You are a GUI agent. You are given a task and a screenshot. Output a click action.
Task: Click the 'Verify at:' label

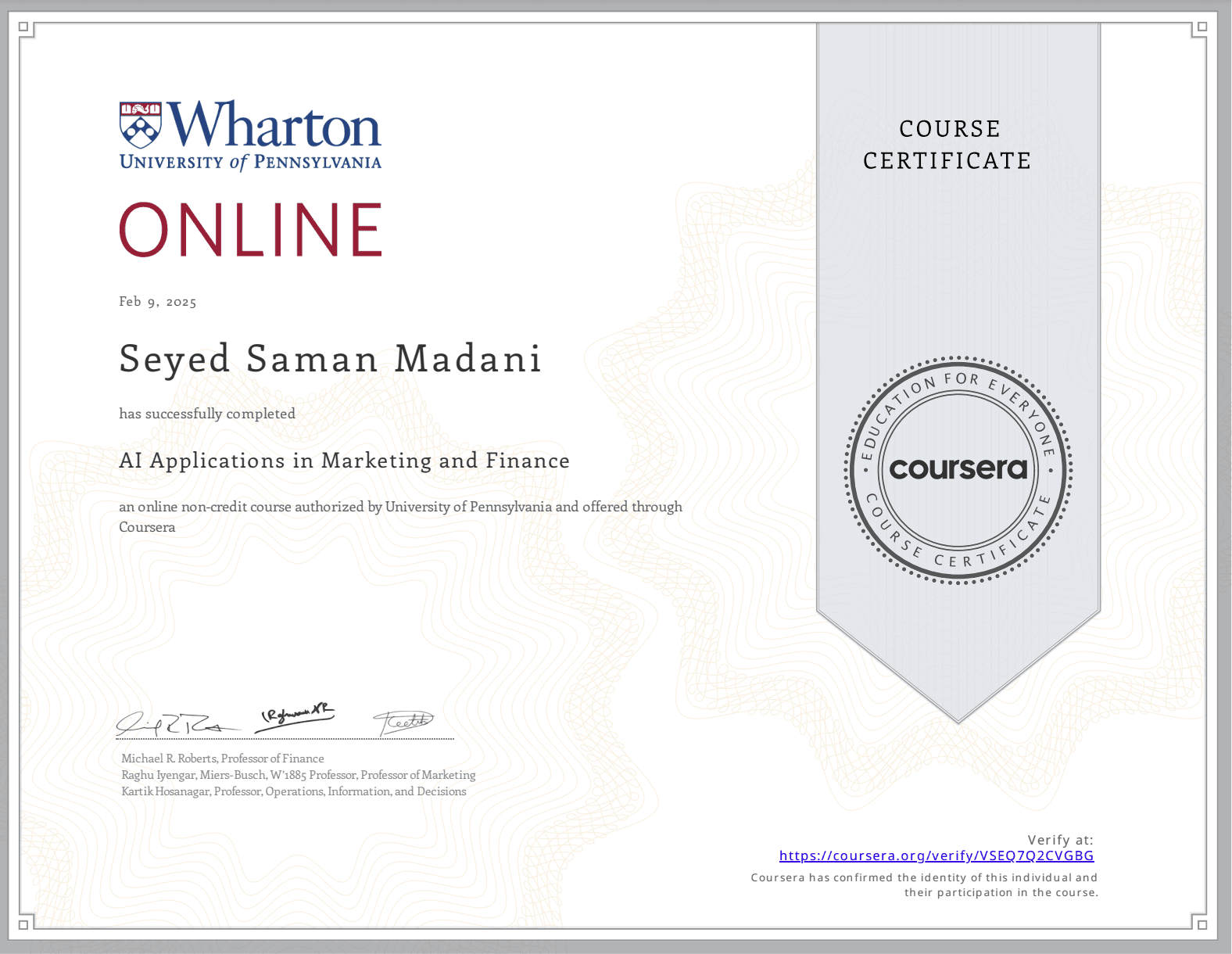point(1060,840)
